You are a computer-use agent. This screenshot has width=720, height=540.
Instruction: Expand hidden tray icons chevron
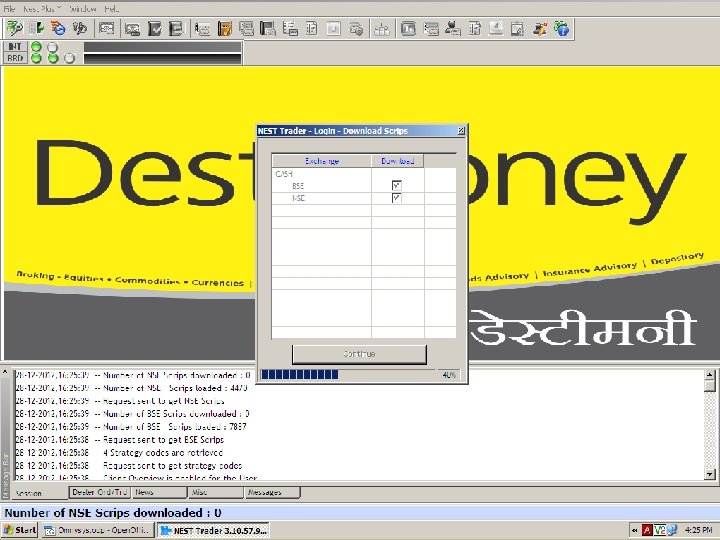(x=634, y=530)
